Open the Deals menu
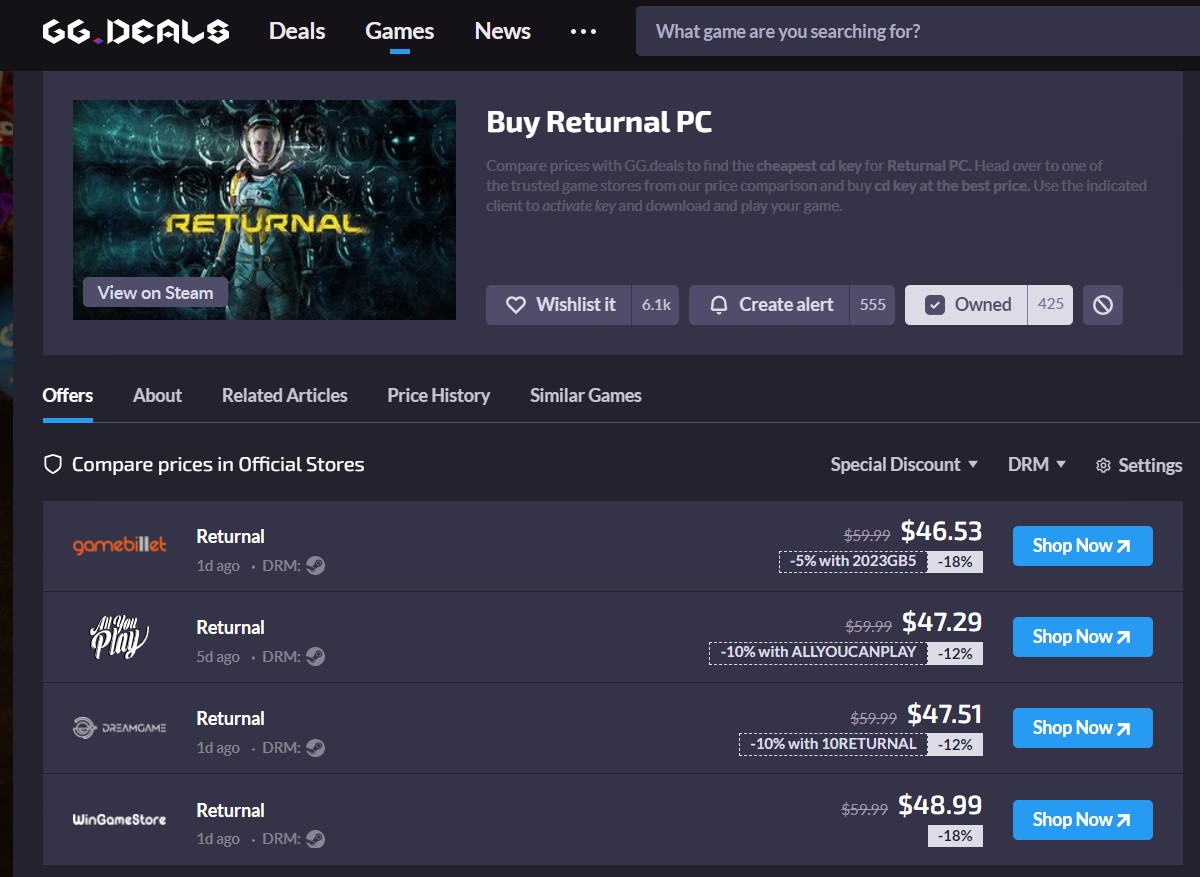Image resolution: width=1200 pixels, height=877 pixels. [x=297, y=31]
